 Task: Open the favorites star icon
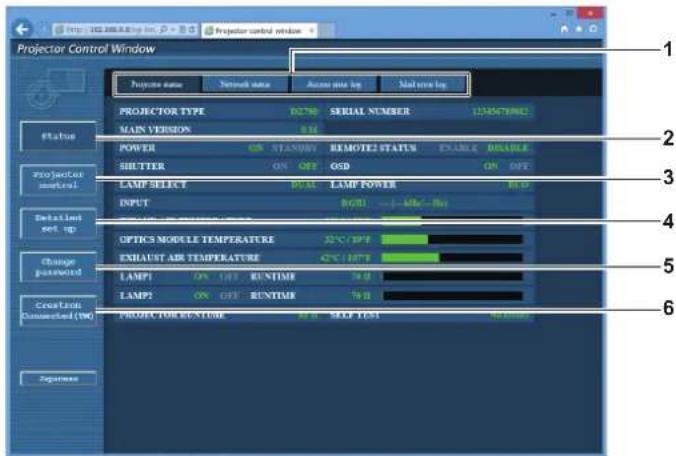click(x=579, y=28)
